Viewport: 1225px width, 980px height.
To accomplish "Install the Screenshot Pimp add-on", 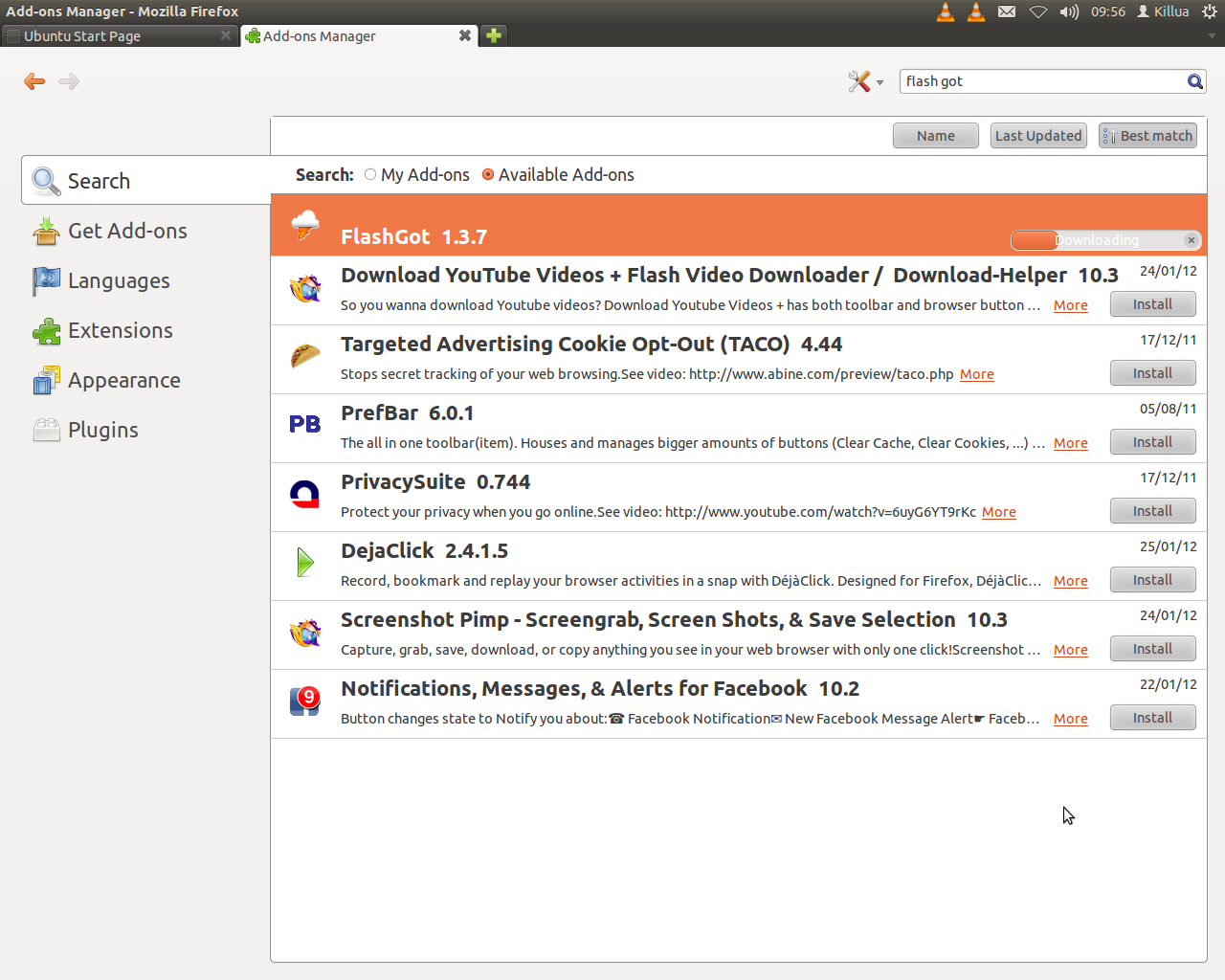I will (1152, 649).
